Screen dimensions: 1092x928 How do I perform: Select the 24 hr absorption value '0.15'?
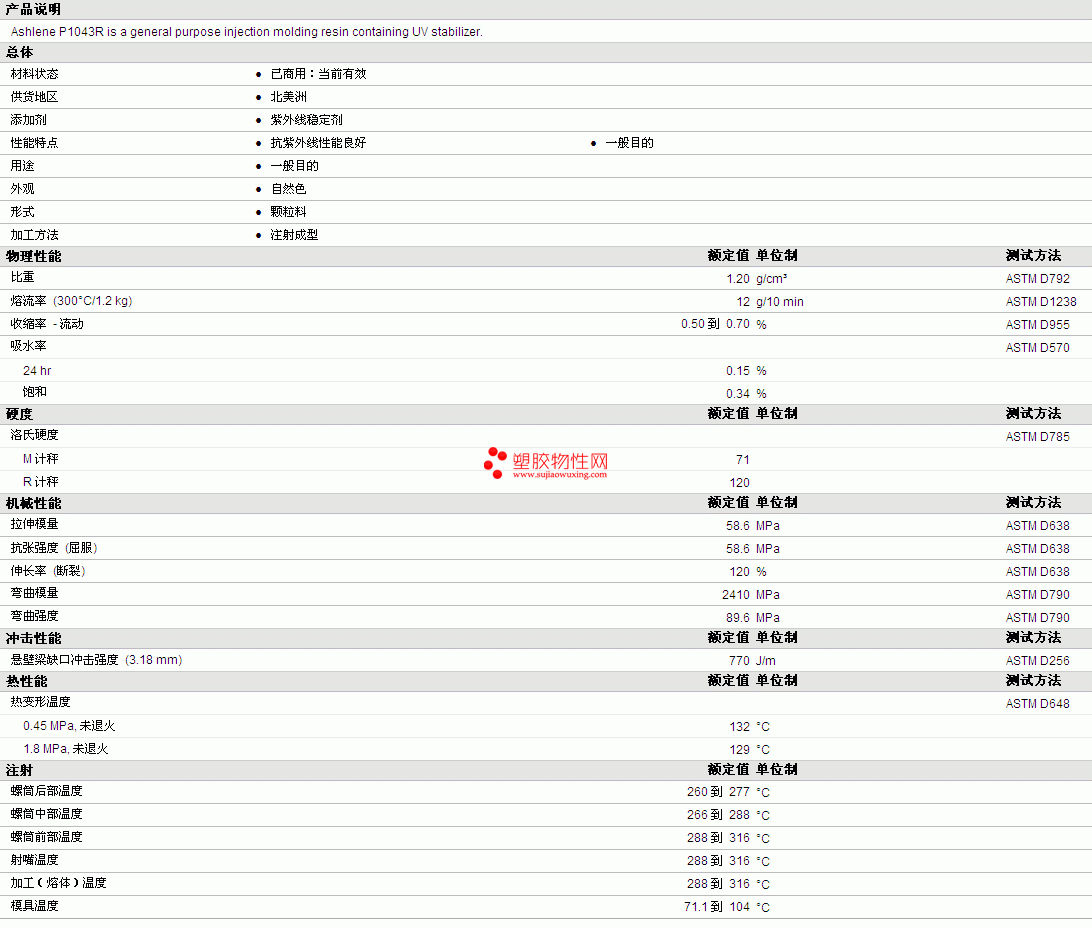[738, 370]
